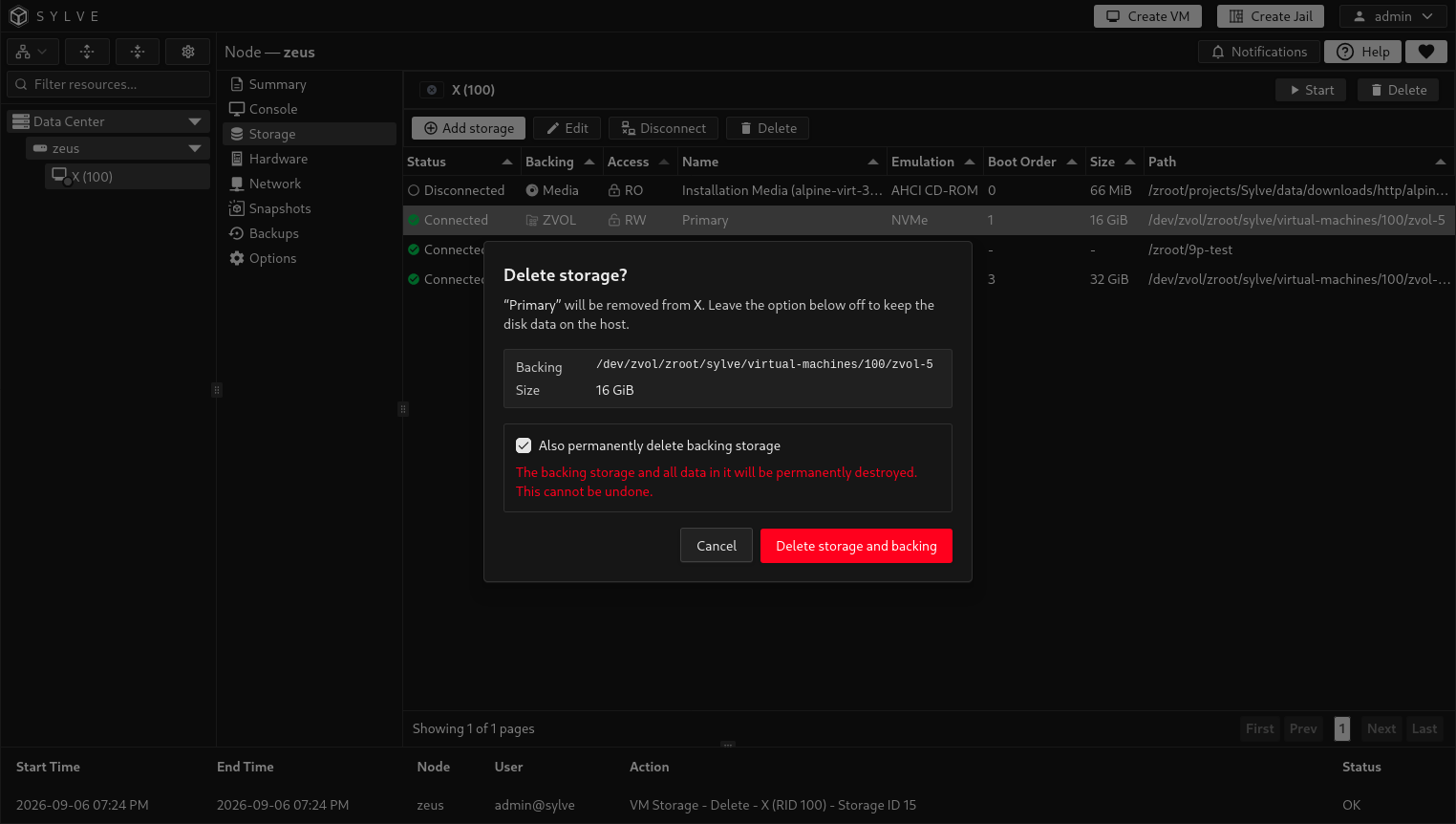The image size is (1456, 824).
Task: Open the Hardware section
Action: [310, 159]
